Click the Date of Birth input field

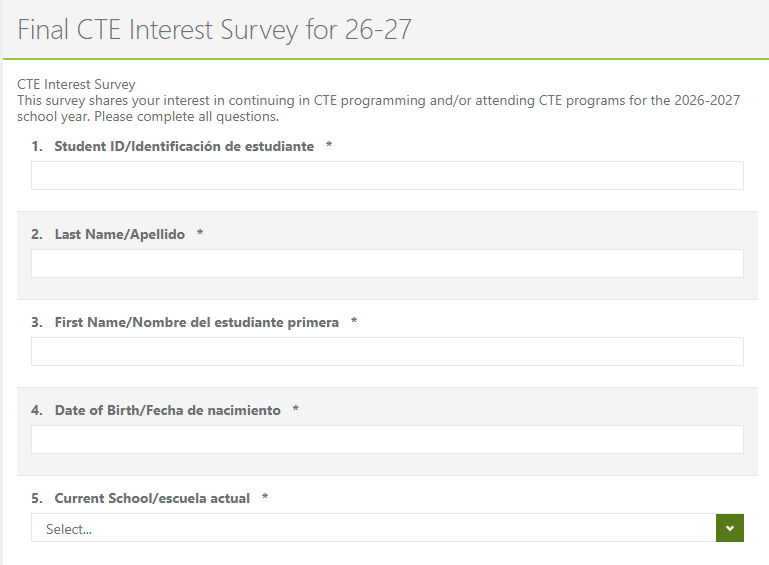387,440
